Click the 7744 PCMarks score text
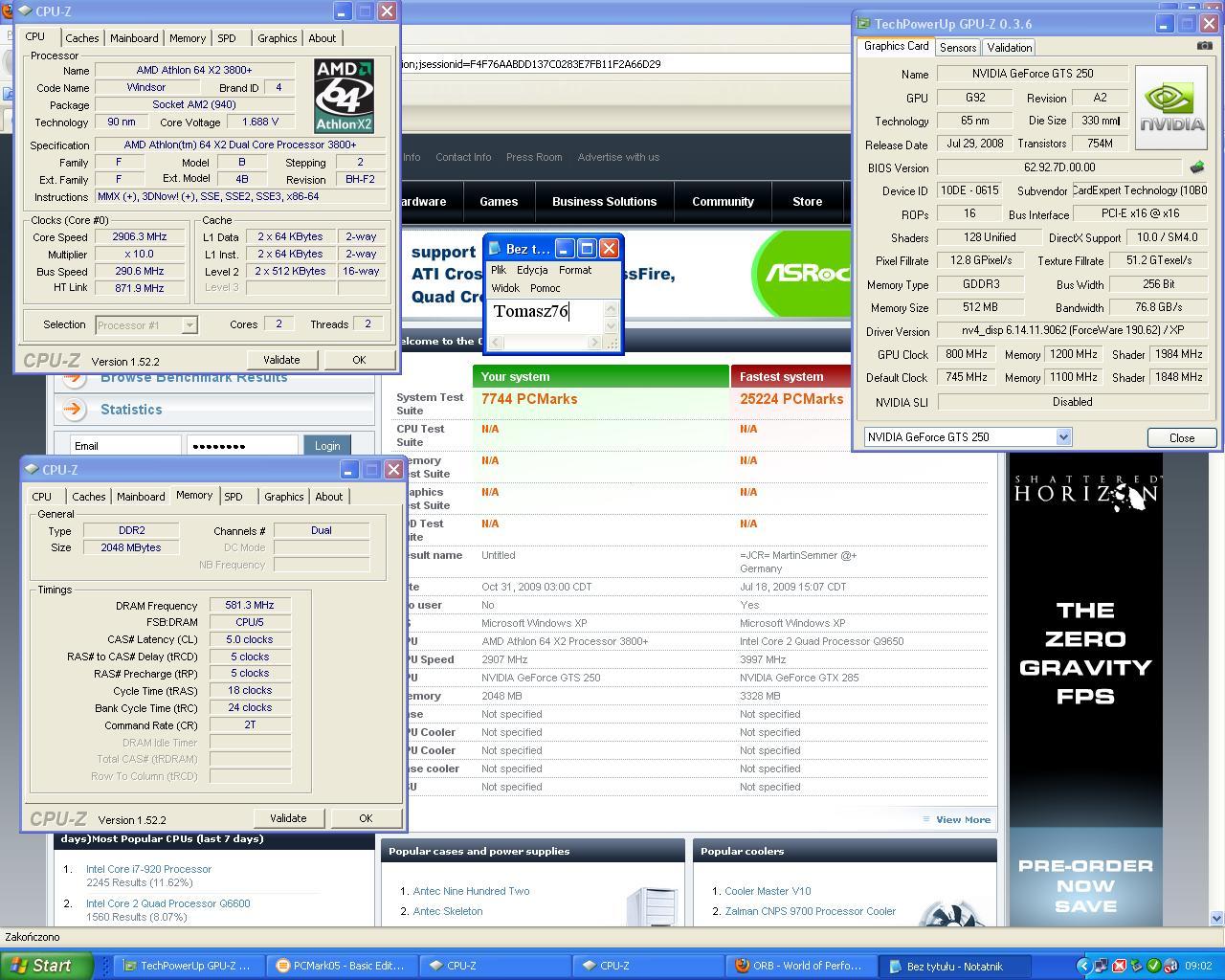Screen dimensions: 1225x980 (529, 399)
